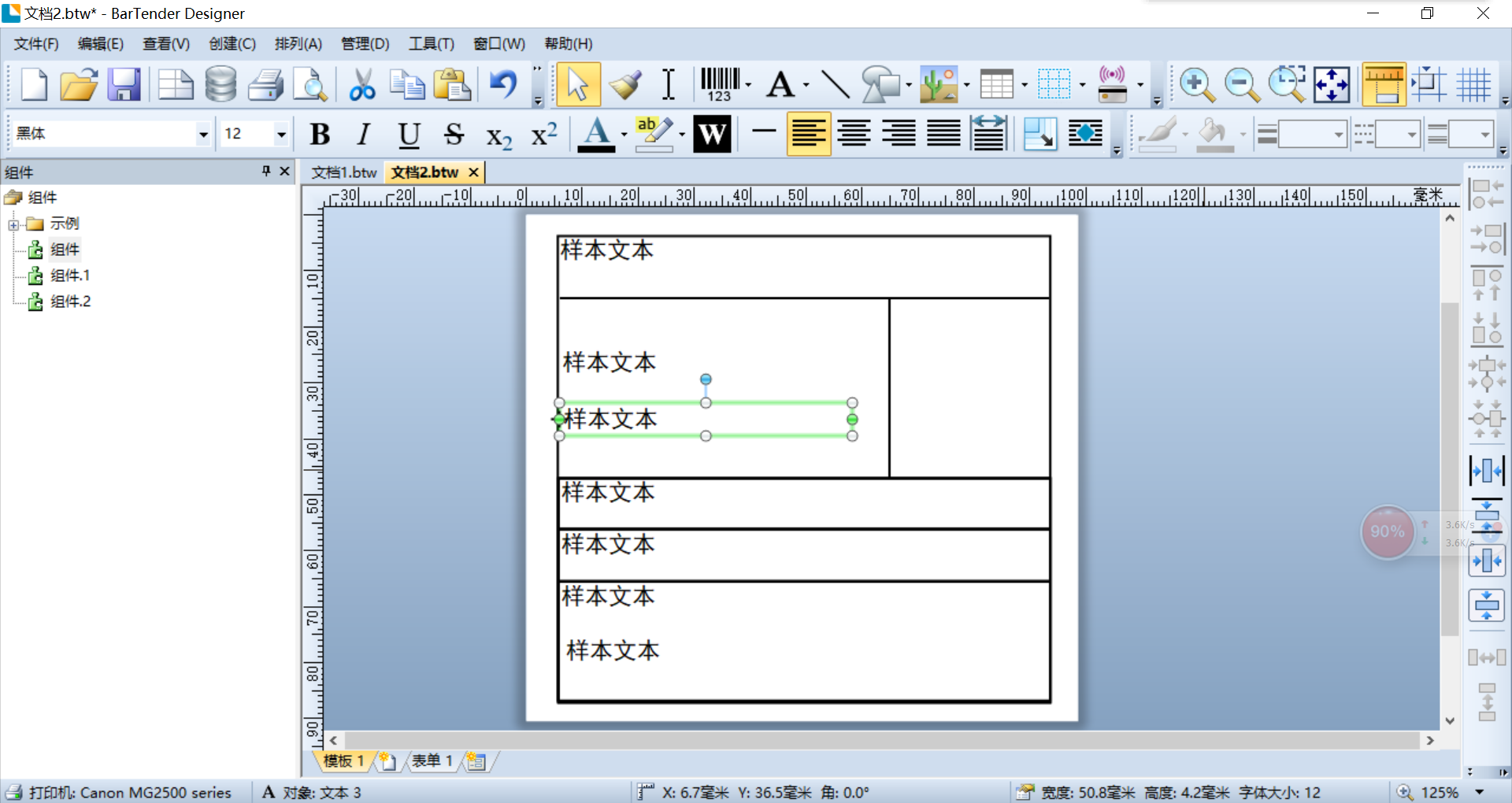Image resolution: width=1512 pixels, height=803 pixels.
Task: Zoom in on the template
Action: 1197,84
